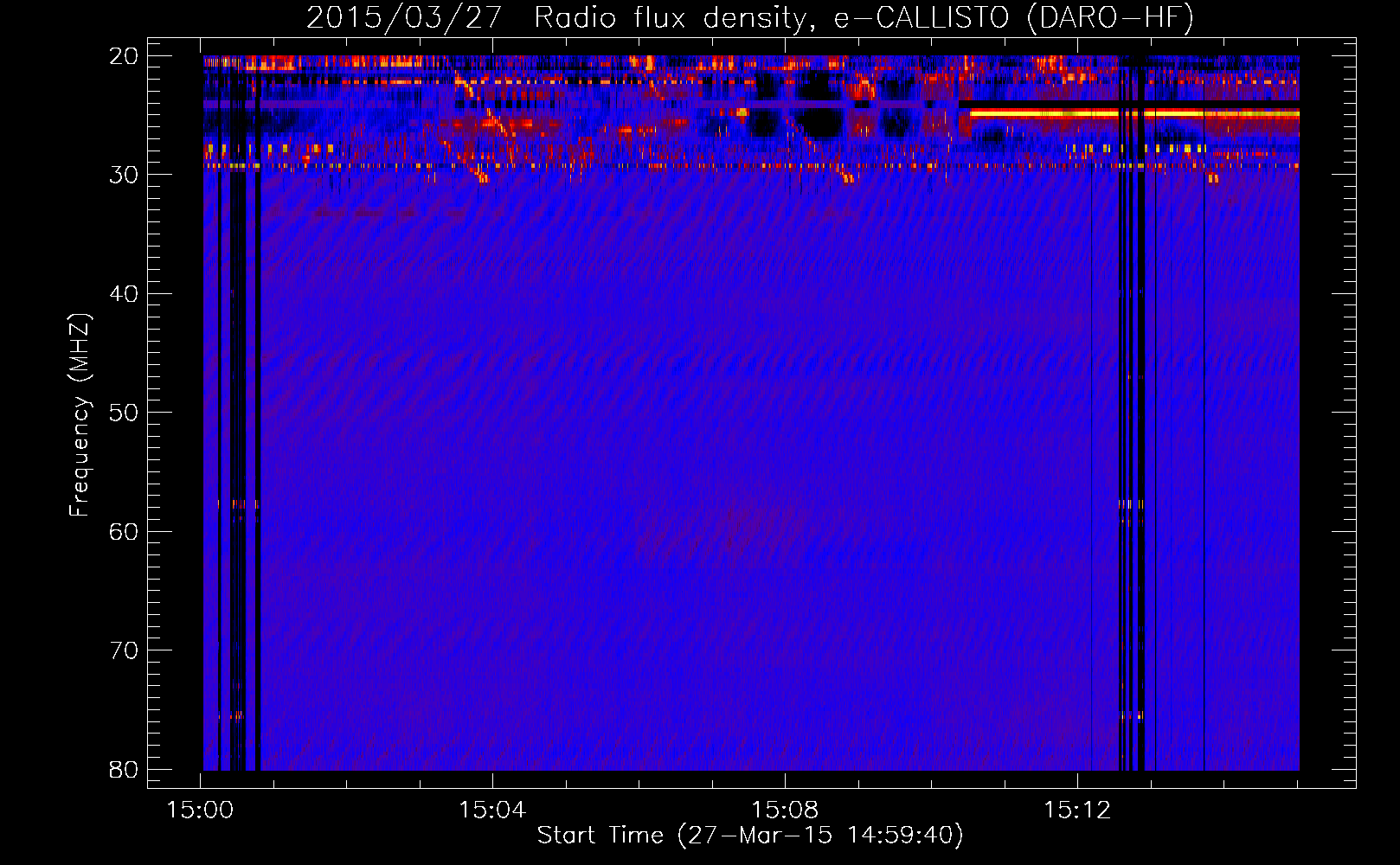This screenshot has width=1400, height=865.
Task: Click the 'Frequency (MHZ)' axis label
Action: (80, 414)
